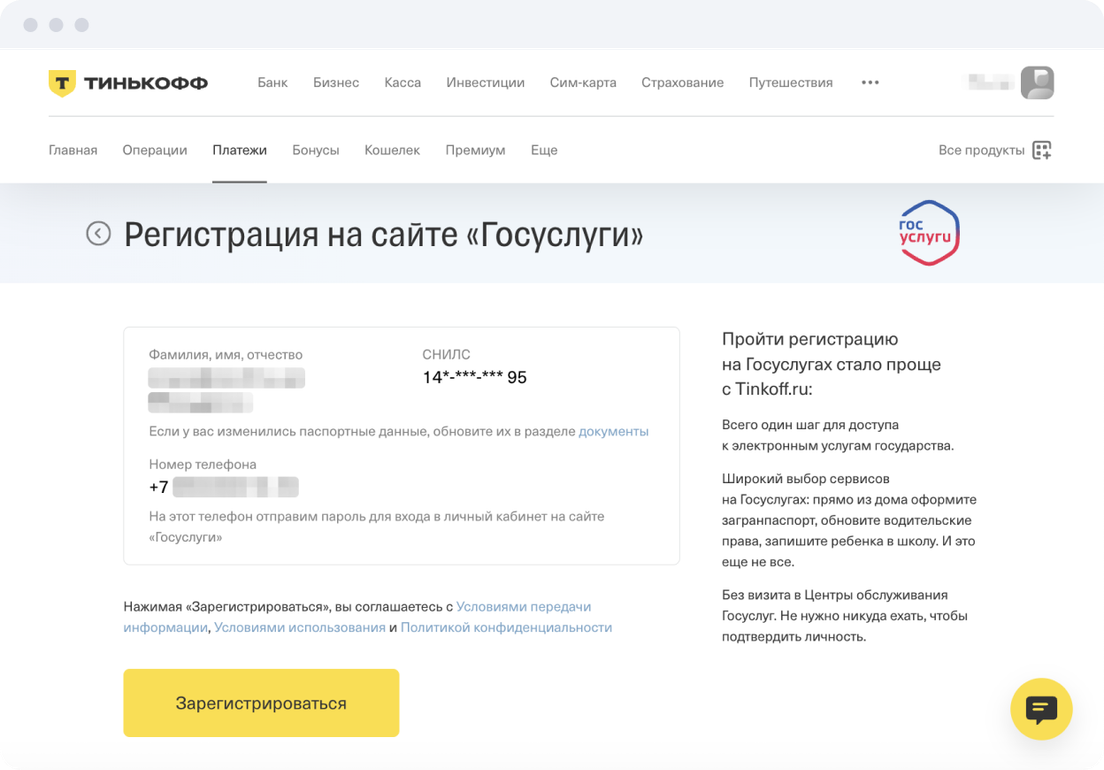
Task: Click the heading Пройти регистрацию на Госуслугах
Action: (832, 364)
